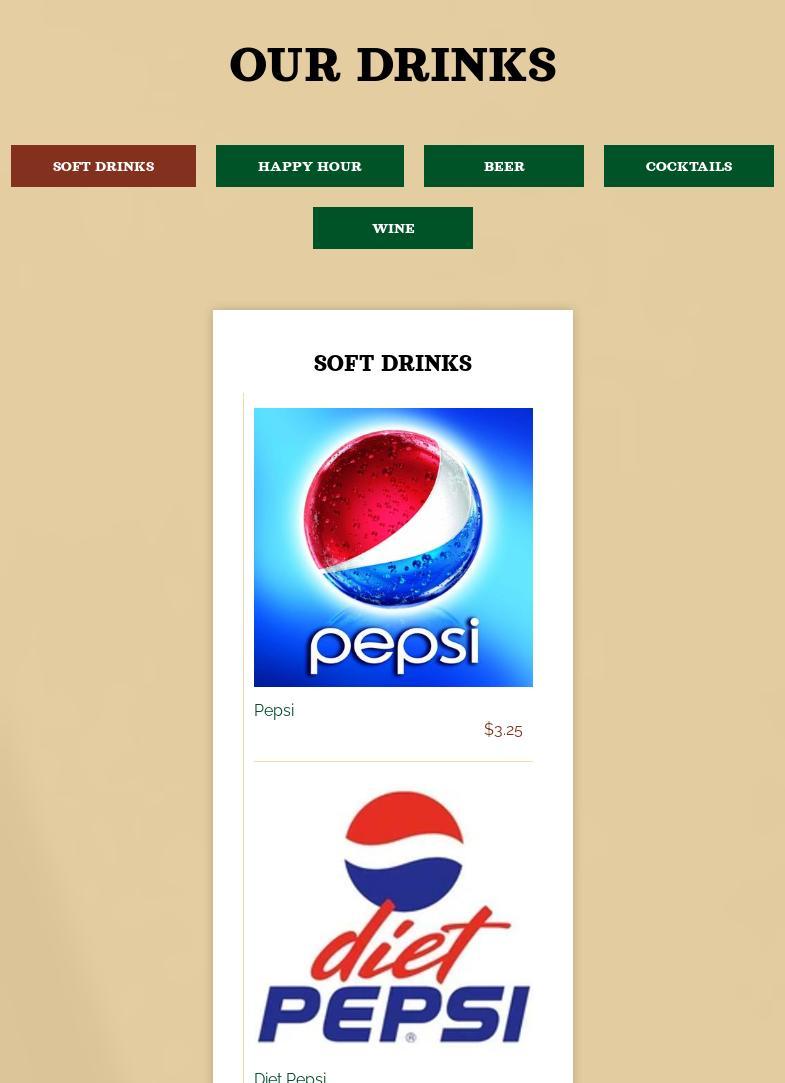The image size is (785, 1083).
Task: Click the divider line below Pepsi price
Action: pos(394,762)
